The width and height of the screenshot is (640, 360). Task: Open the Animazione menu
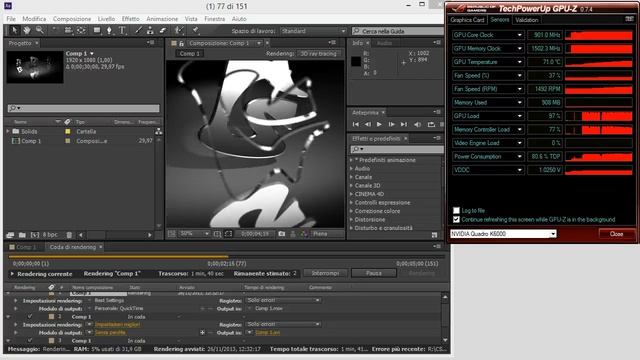point(162,19)
